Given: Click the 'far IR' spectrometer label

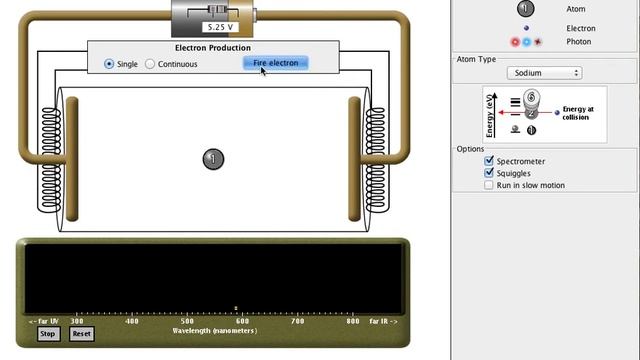Looking at the screenshot, I should click(x=383, y=321).
